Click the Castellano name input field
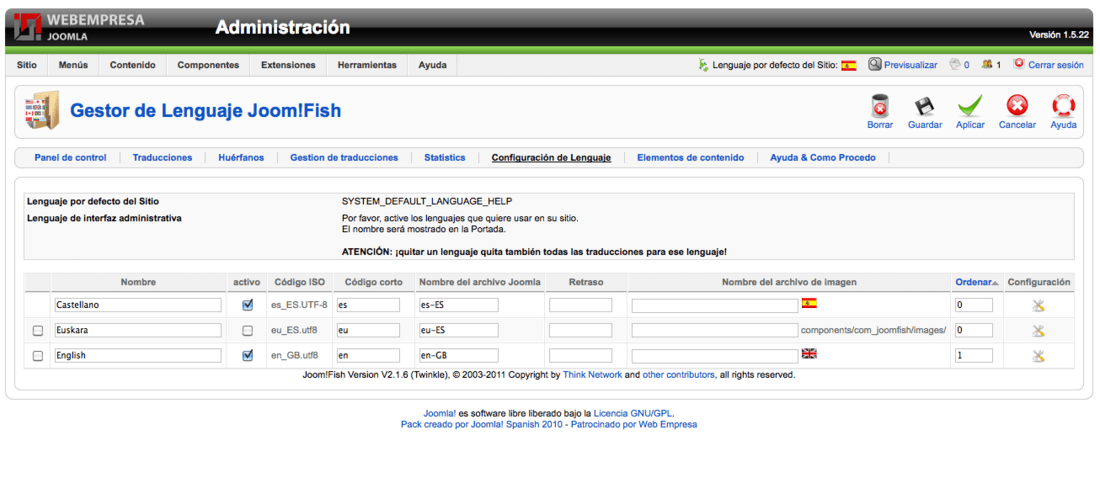Image resolution: width=1100 pixels, height=483 pixels. pos(138,305)
